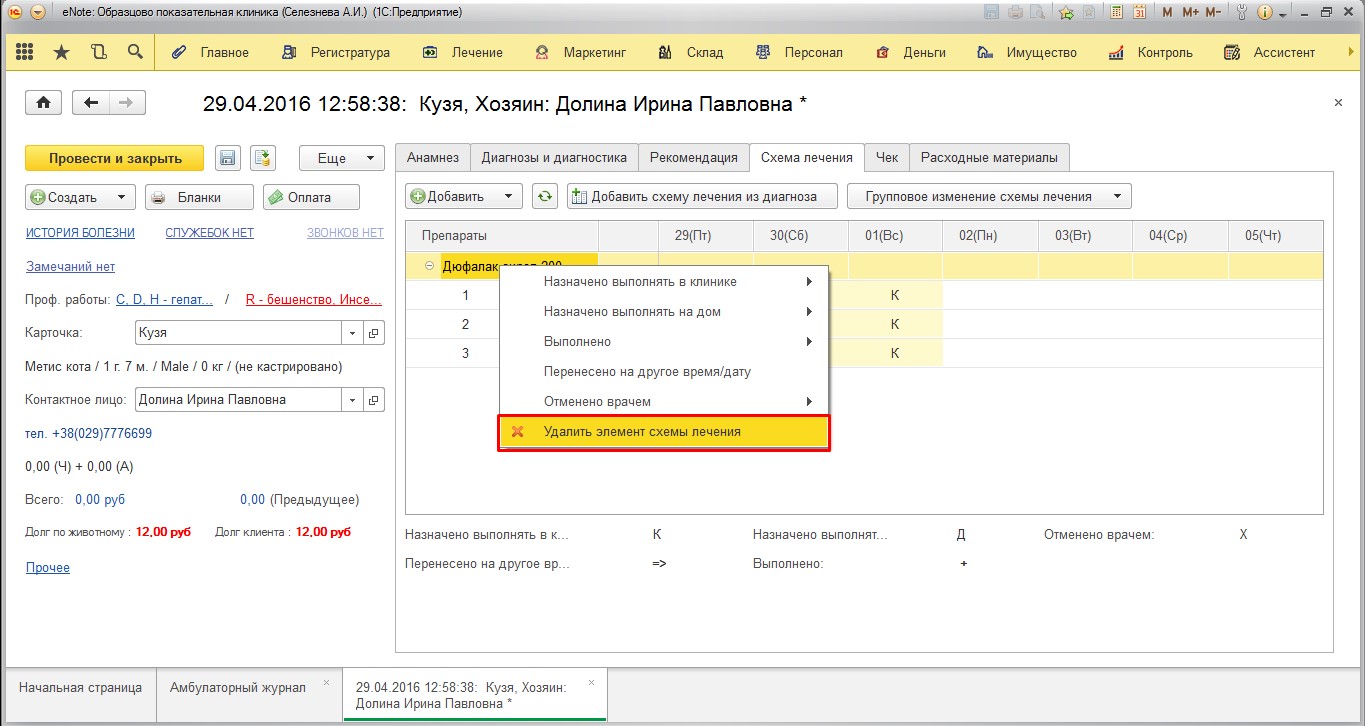
Task: Open the Добавить dropdown in the scheme tab
Action: click(464, 196)
